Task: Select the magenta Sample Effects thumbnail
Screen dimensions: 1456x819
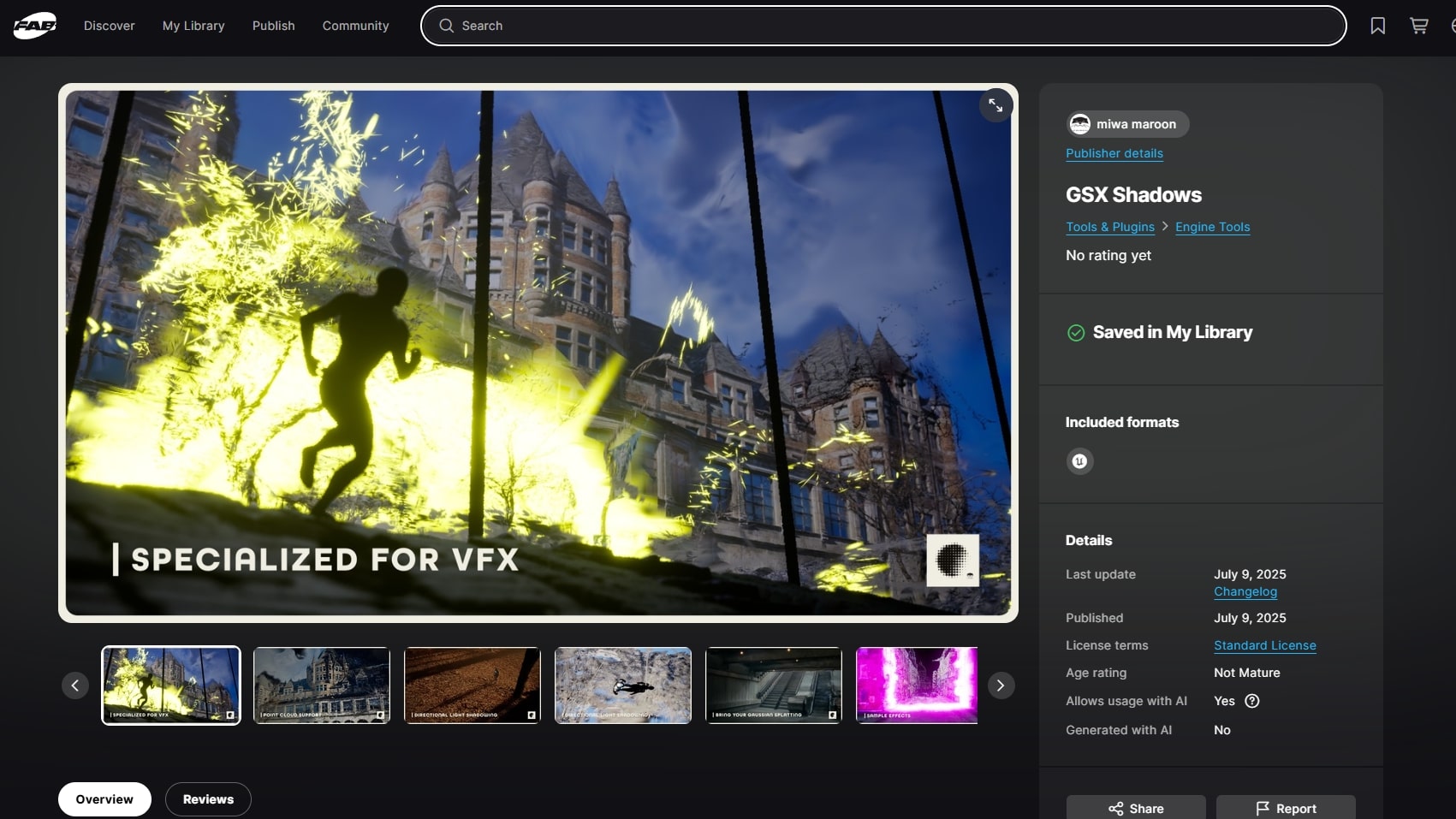Action: click(917, 685)
